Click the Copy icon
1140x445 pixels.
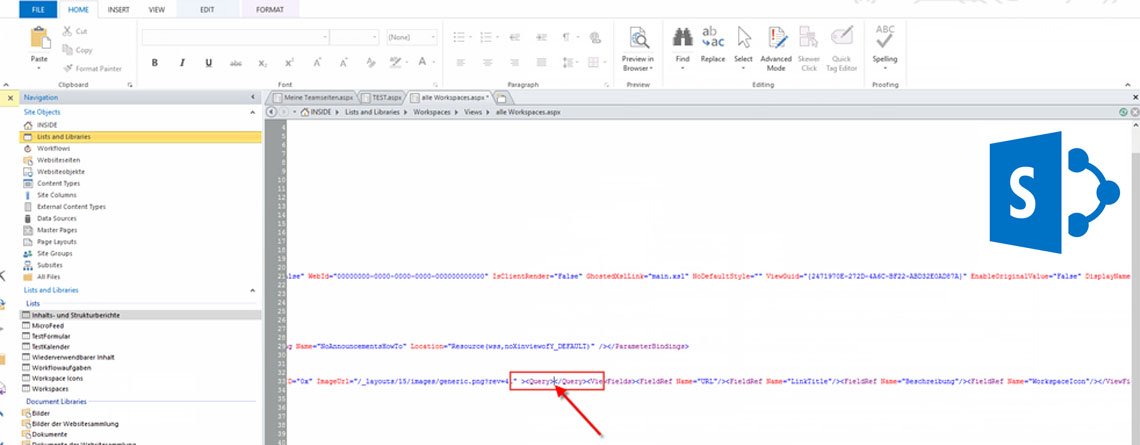tap(67, 50)
